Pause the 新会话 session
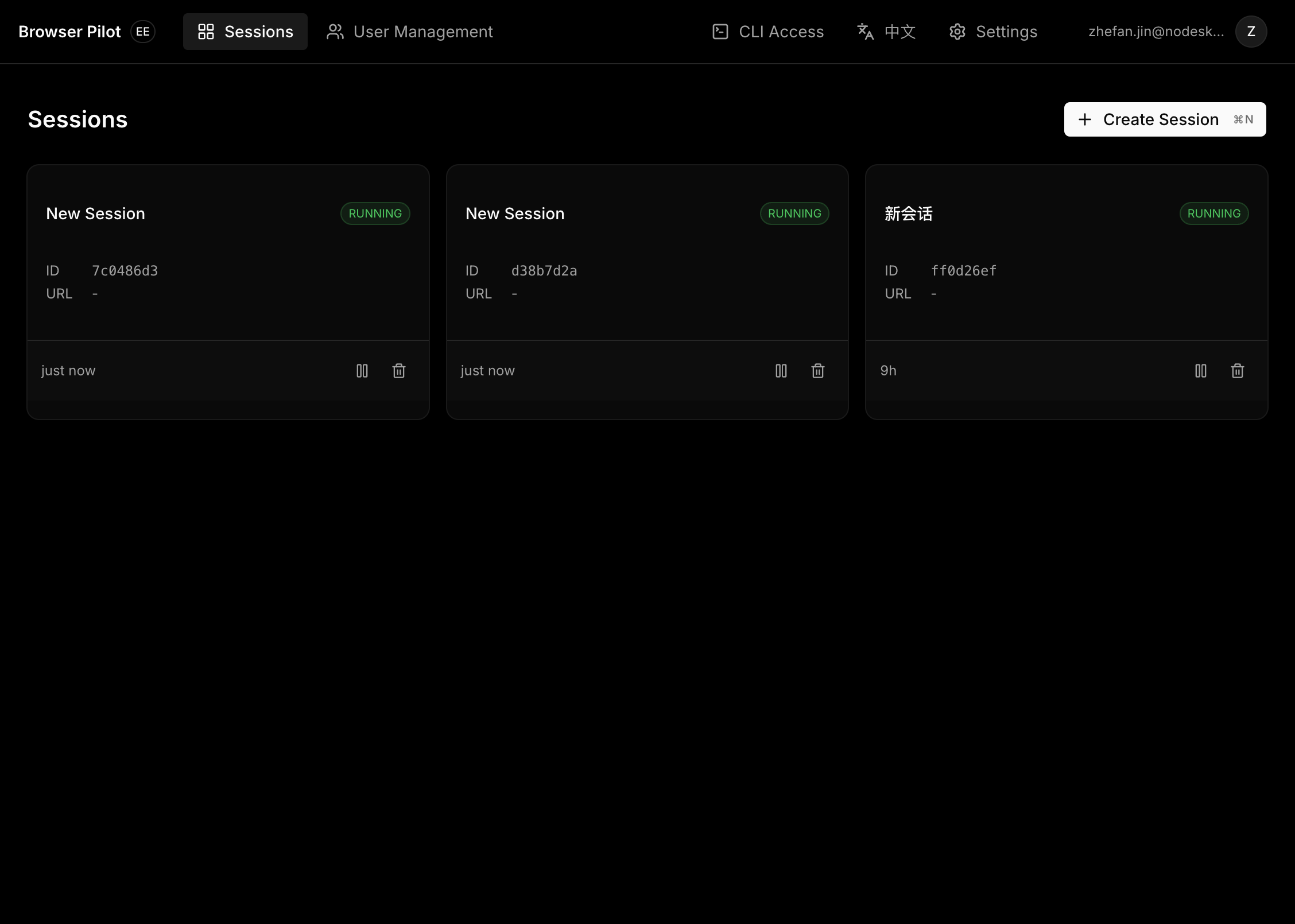 coord(1200,371)
